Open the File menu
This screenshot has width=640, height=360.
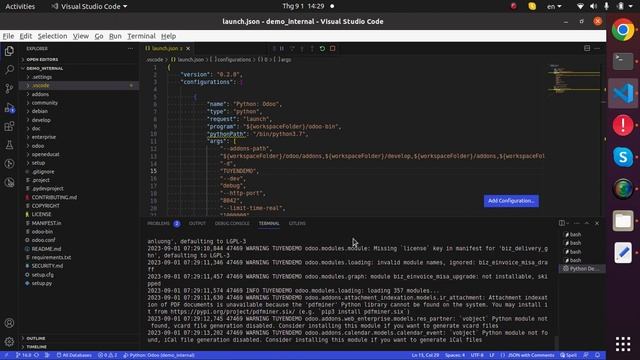pyautogui.click(x=8, y=36)
